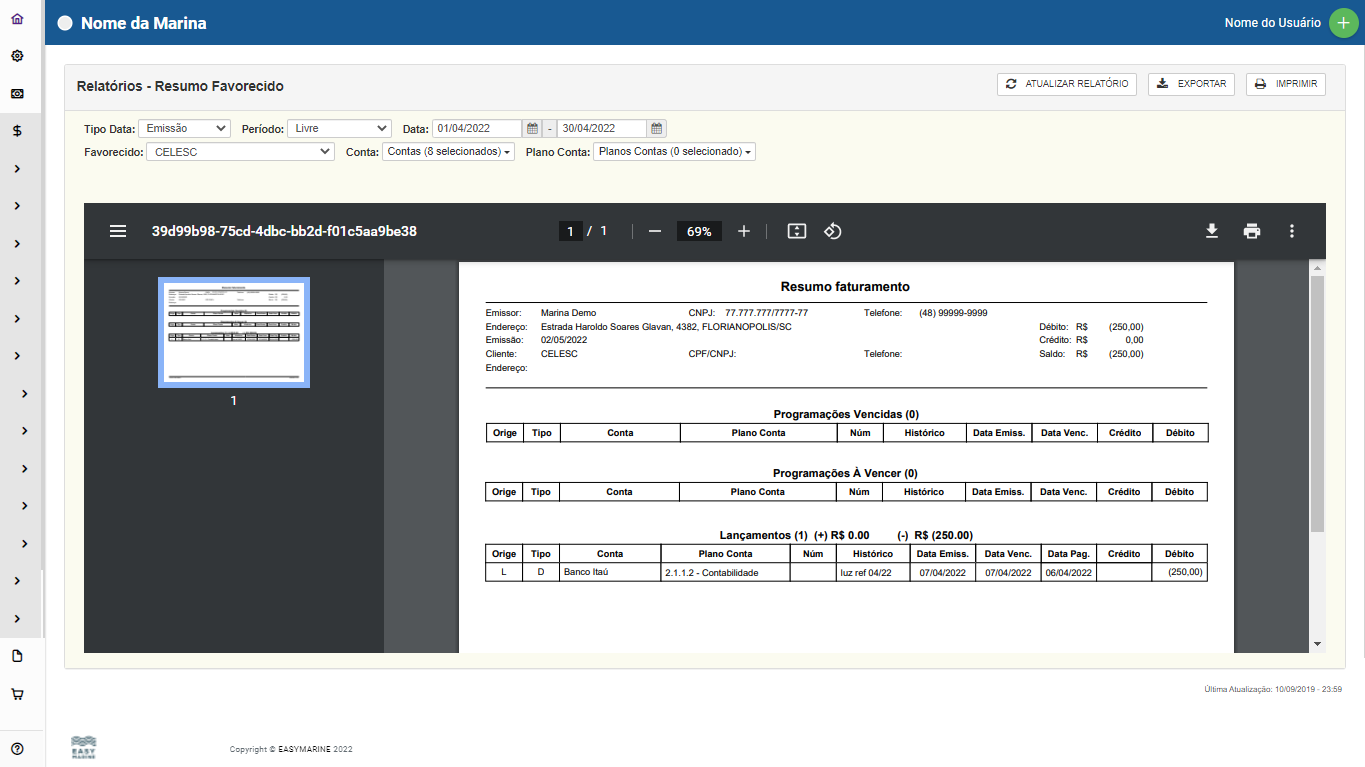This screenshot has height=767, width=1365.
Task: Open the Tipo Data dropdown
Action: [184, 129]
